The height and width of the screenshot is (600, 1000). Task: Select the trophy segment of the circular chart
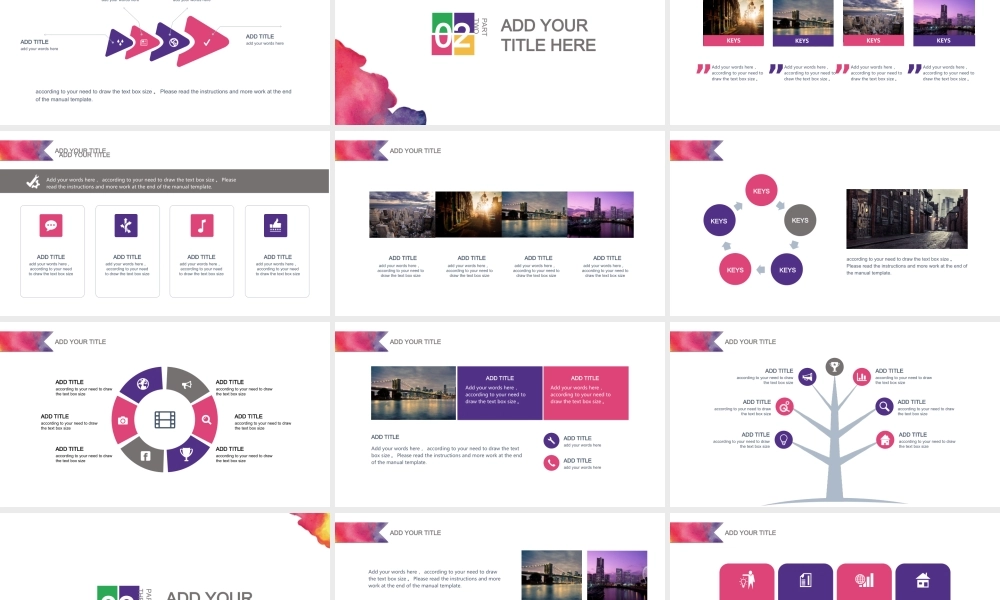(x=186, y=455)
